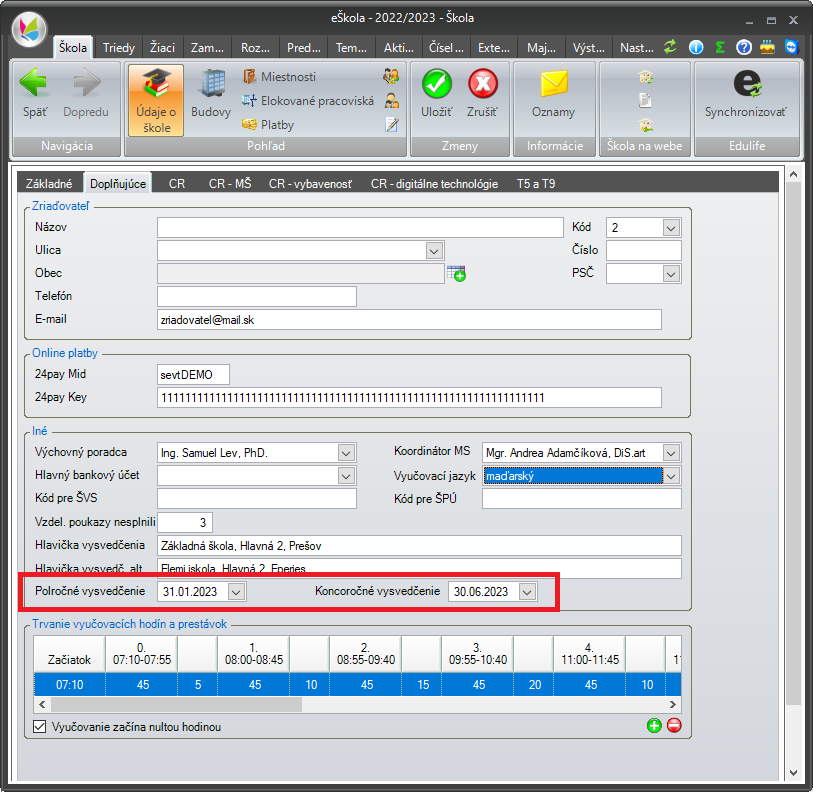
Task: Open the CR - MŠ sub-tab
Action: pyautogui.click(x=230, y=184)
